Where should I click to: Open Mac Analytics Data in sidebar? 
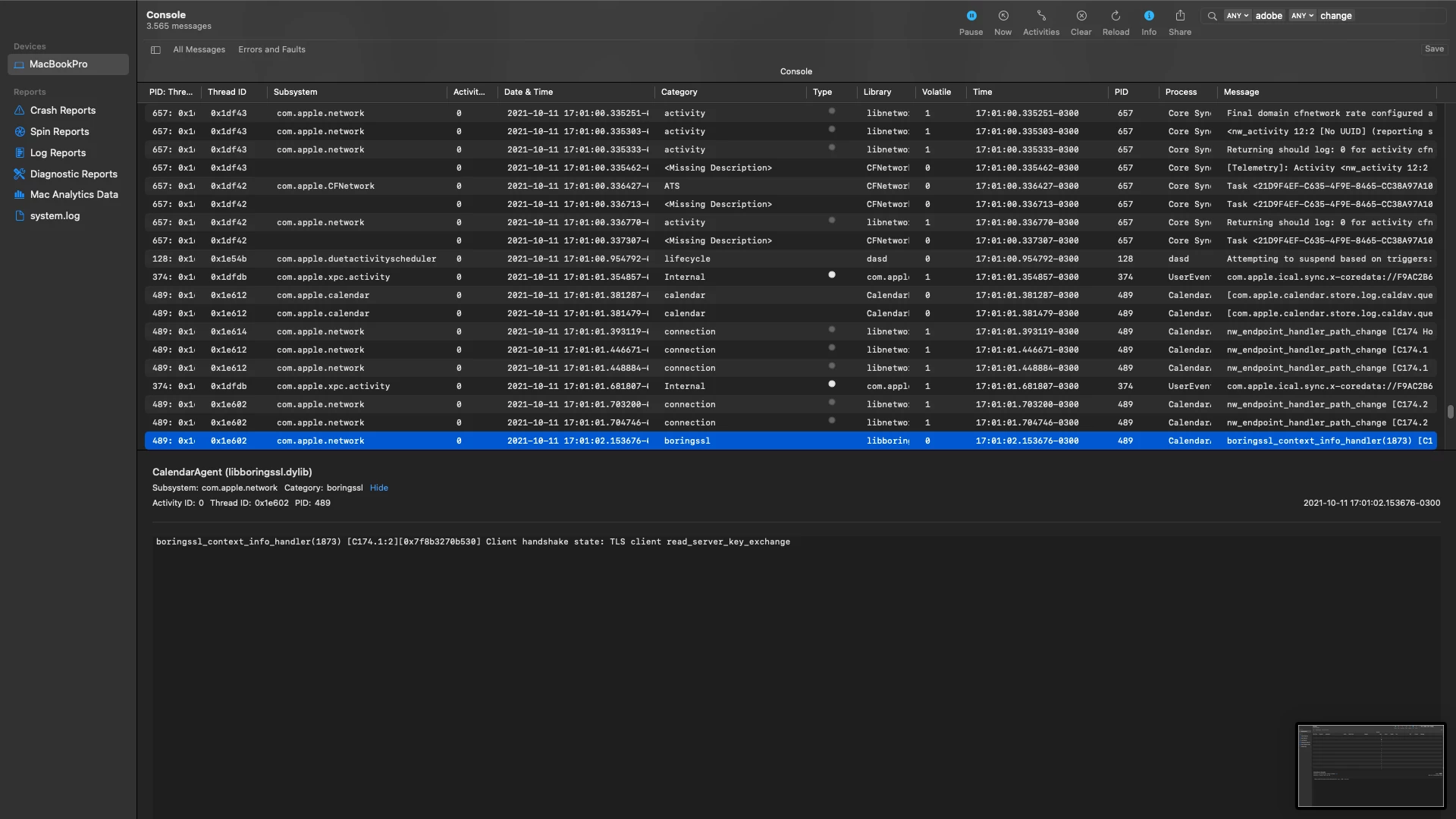click(x=74, y=195)
